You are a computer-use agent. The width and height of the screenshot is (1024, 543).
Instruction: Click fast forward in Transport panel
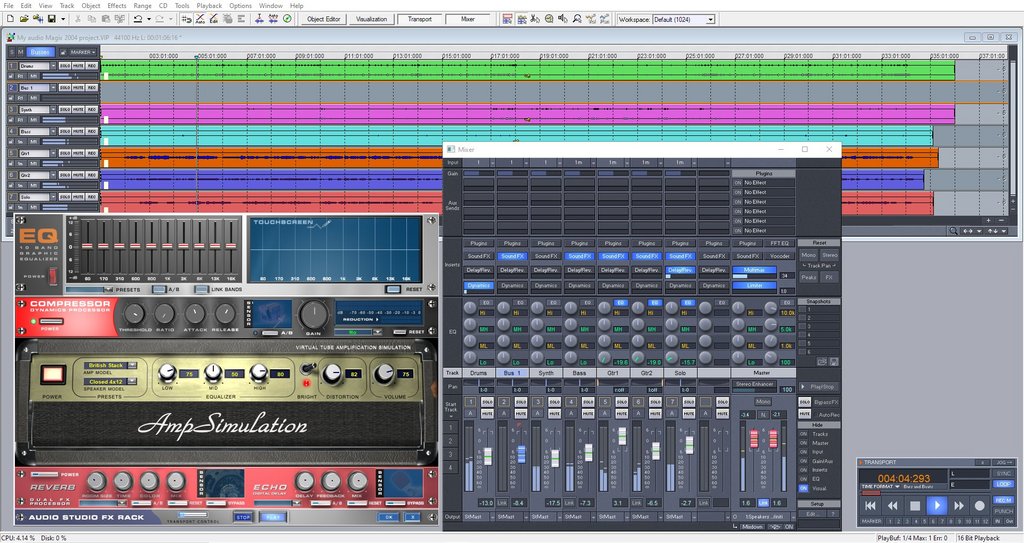pyautogui.click(x=959, y=506)
